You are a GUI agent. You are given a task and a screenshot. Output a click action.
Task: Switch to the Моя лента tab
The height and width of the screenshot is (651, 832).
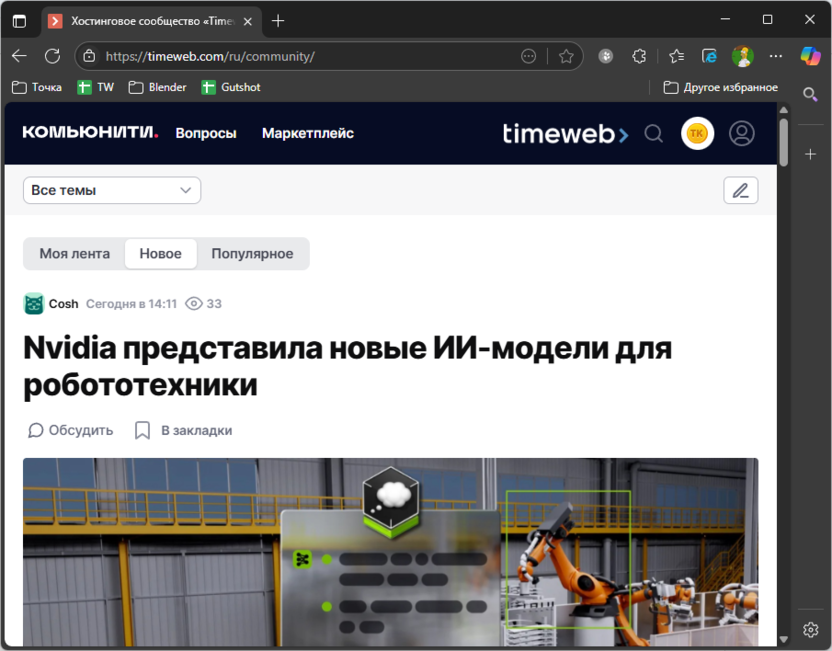[74, 253]
